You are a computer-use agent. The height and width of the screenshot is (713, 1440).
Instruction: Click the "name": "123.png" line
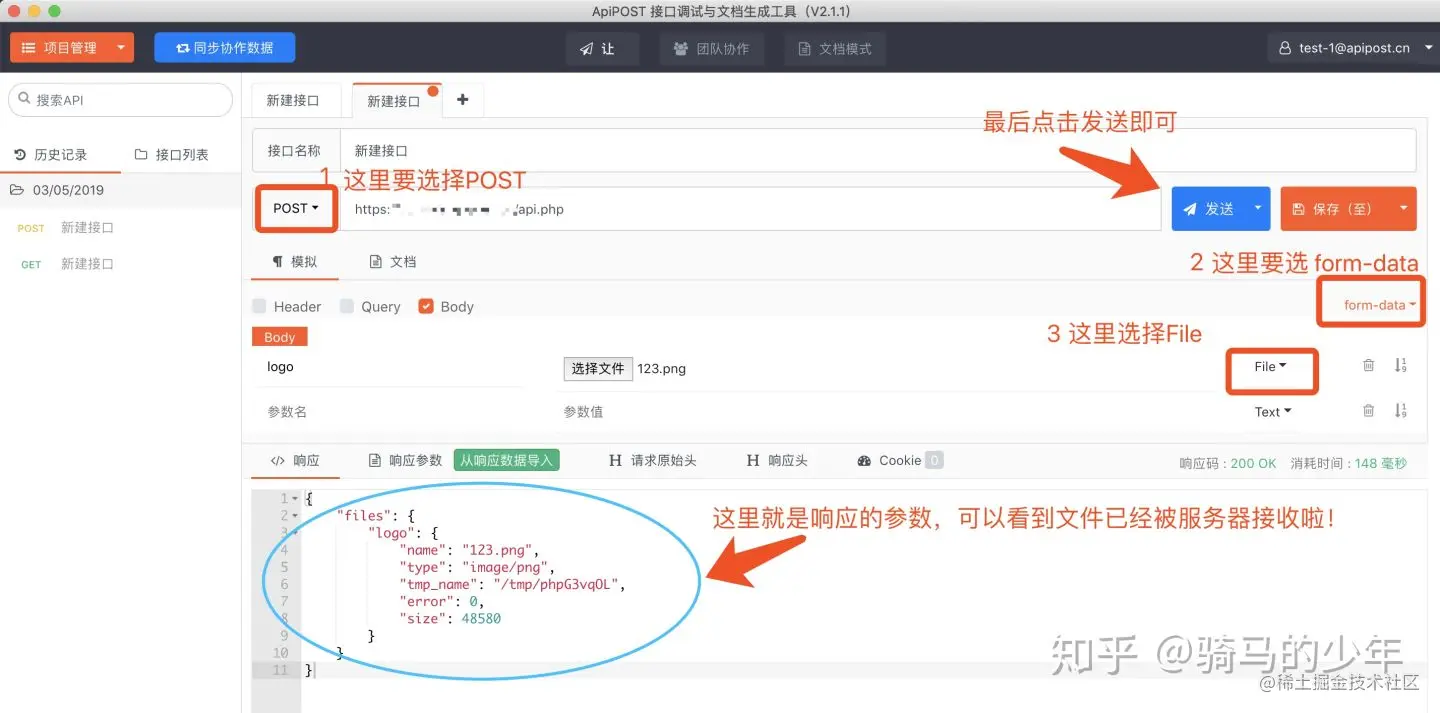click(x=469, y=550)
